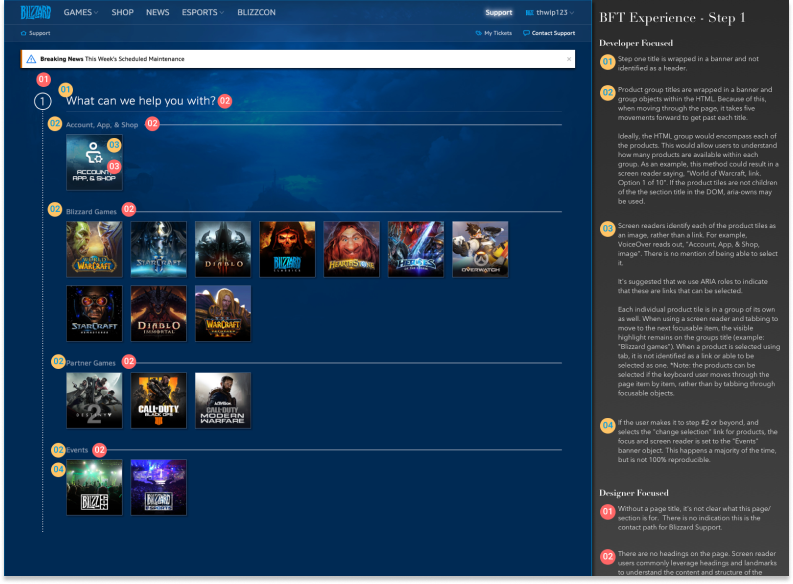The image size is (793, 584).
Task: Choose the Diablo Immortal tile
Action: [x=158, y=313]
